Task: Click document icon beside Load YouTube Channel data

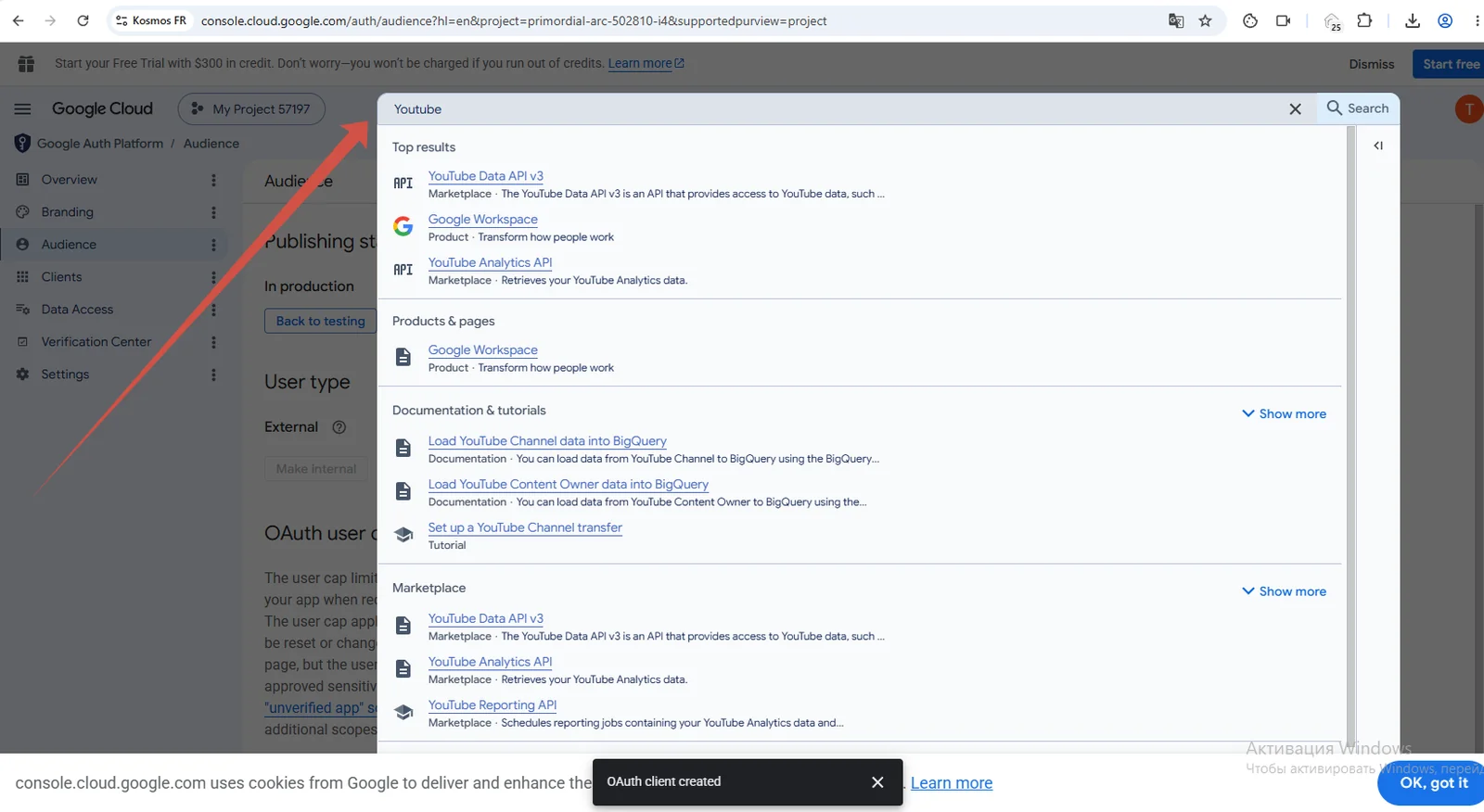Action: [403, 449]
